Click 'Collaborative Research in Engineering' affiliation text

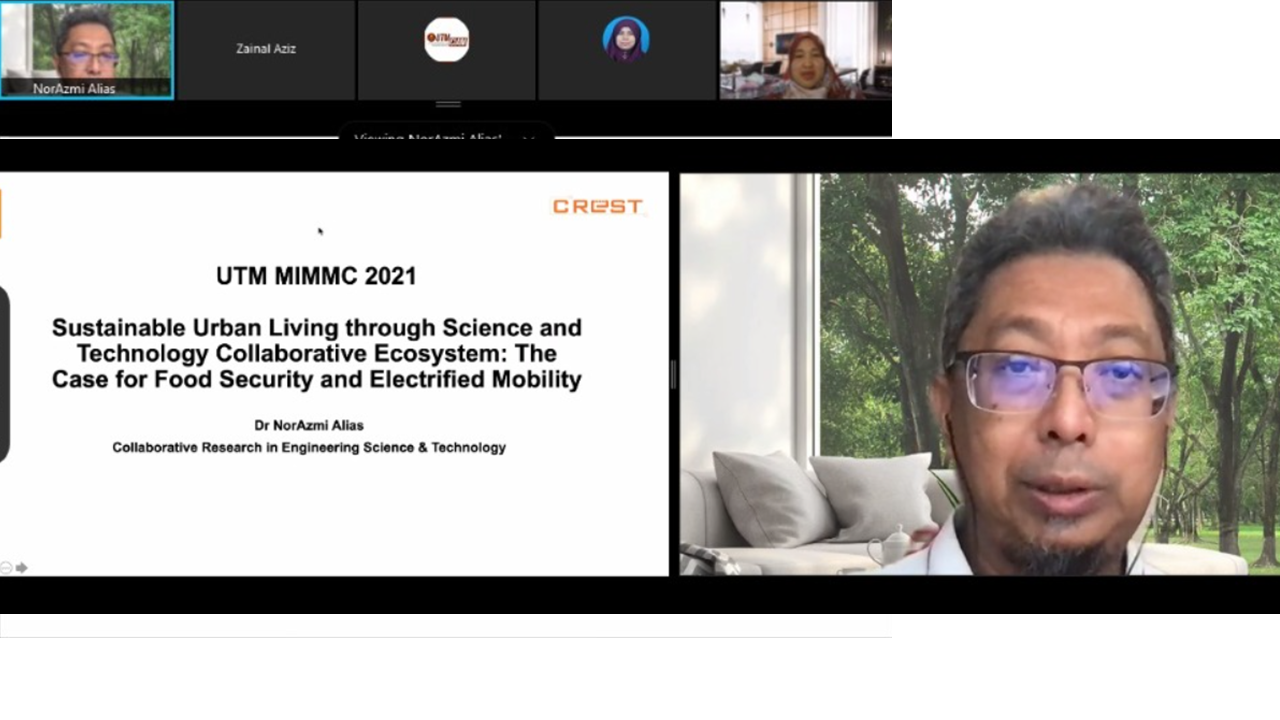[309, 448]
